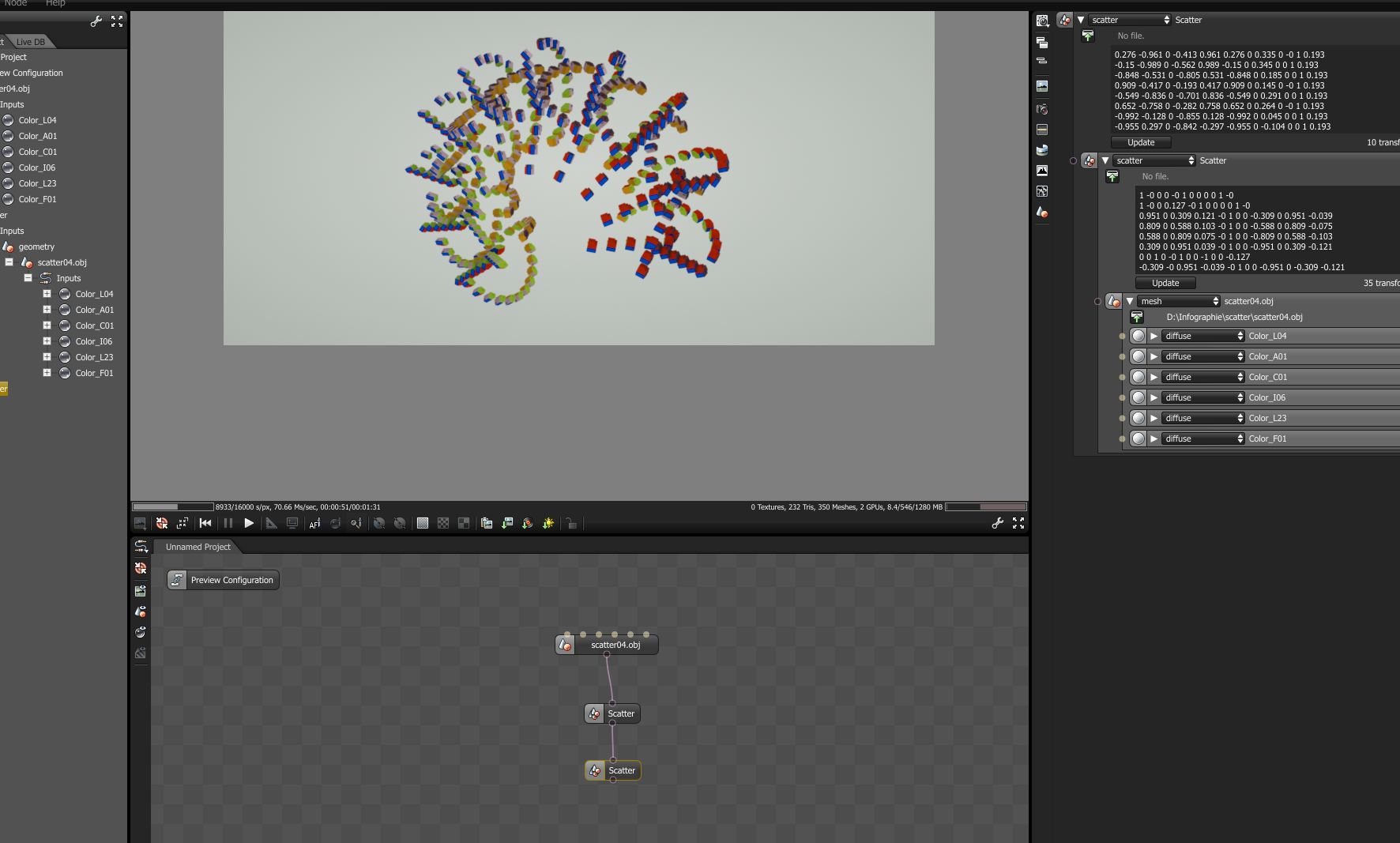The width and height of the screenshot is (1400, 843).
Task: Click Update beside the 10 transforms count
Action: tap(1141, 142)
